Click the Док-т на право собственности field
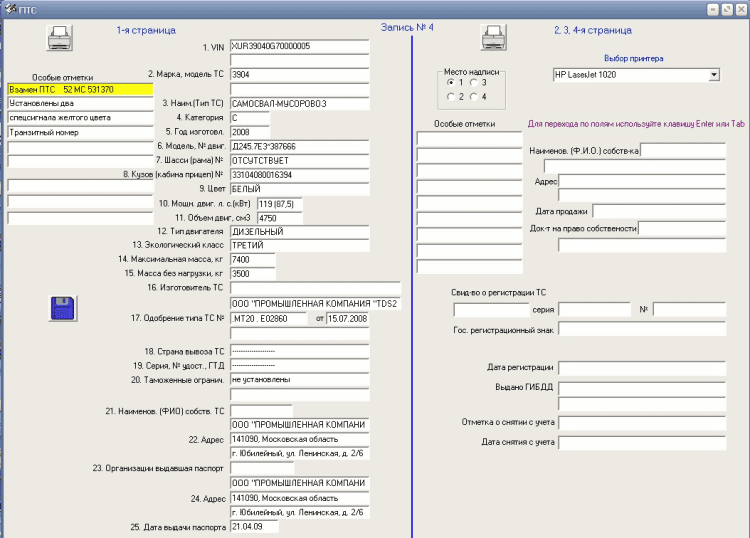 click(x=682, y=229)
